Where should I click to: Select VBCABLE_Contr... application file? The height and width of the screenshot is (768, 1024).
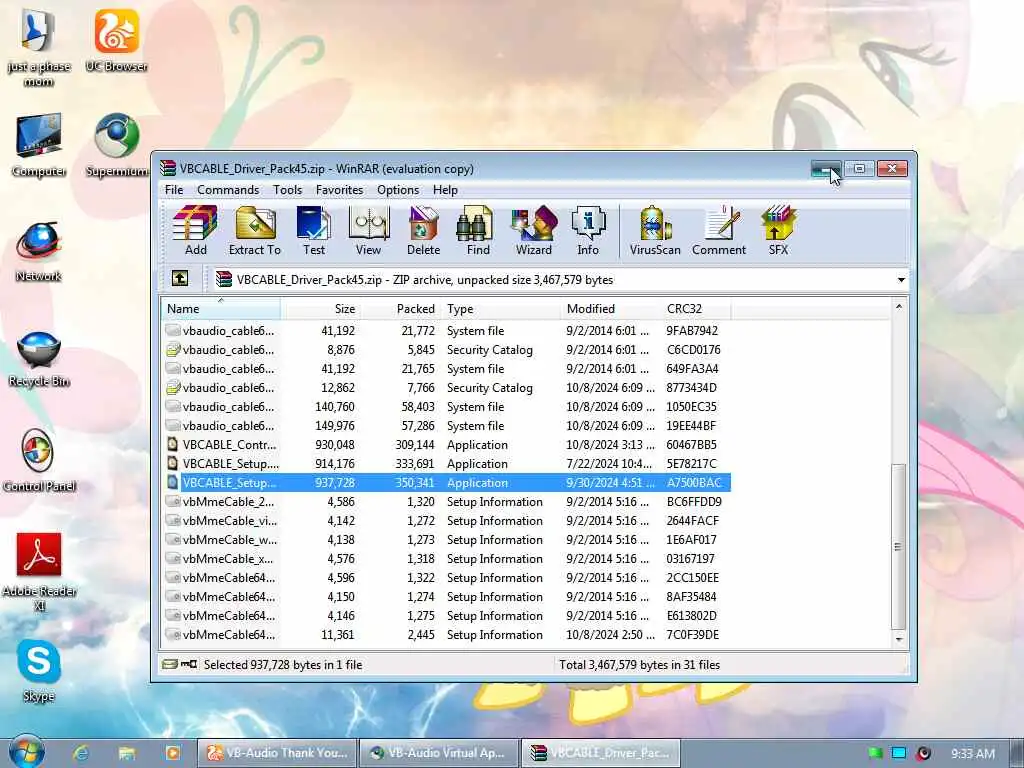click(x=446, y=445)
